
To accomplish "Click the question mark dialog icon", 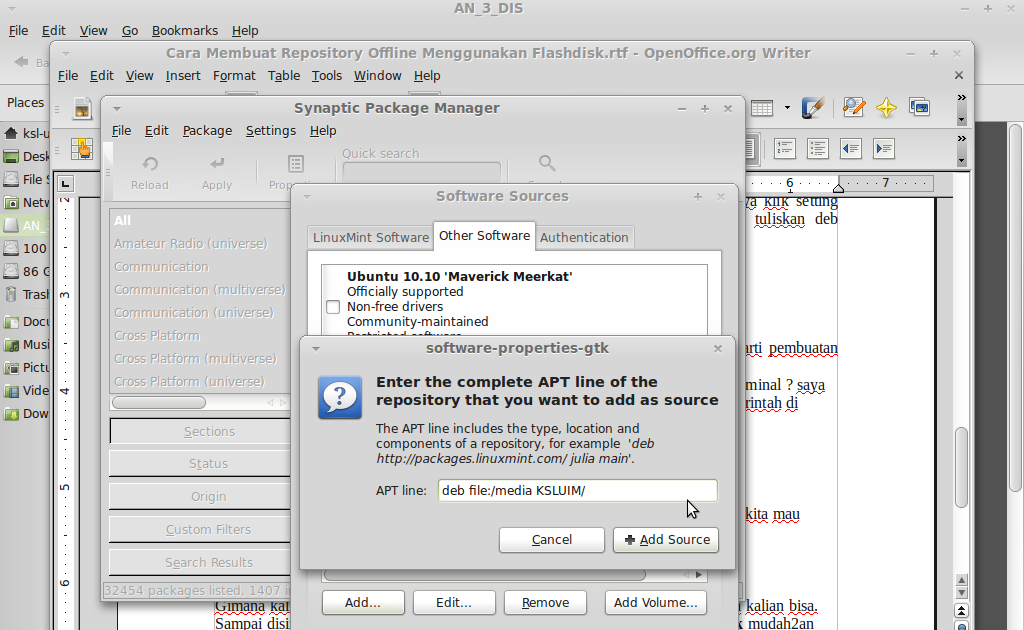I will (x=340, y=397).
